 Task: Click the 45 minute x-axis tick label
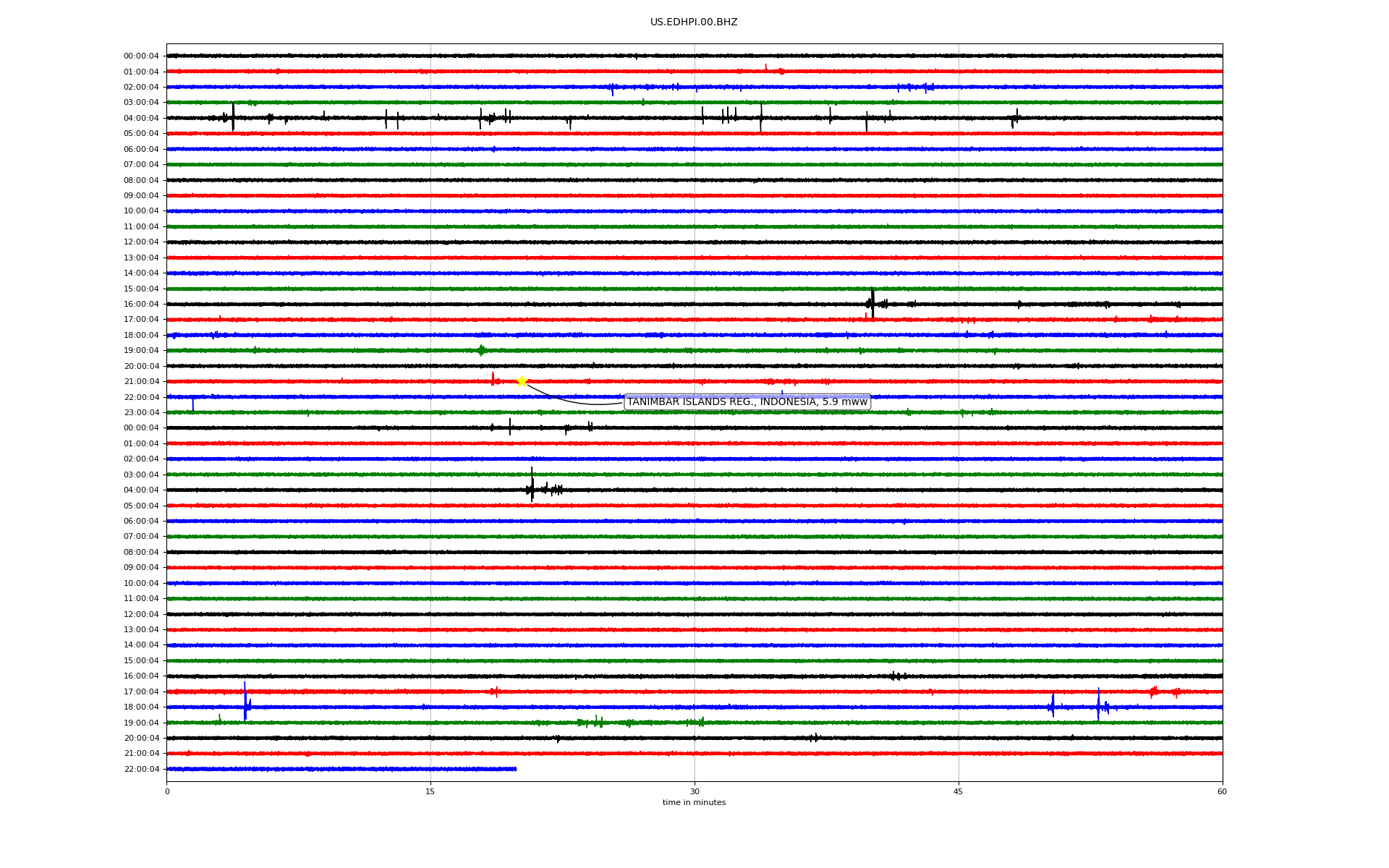coord(959,791)
